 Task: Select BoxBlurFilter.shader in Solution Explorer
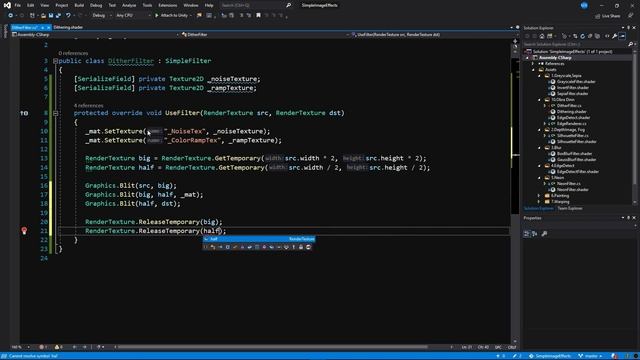click(574, 154)
